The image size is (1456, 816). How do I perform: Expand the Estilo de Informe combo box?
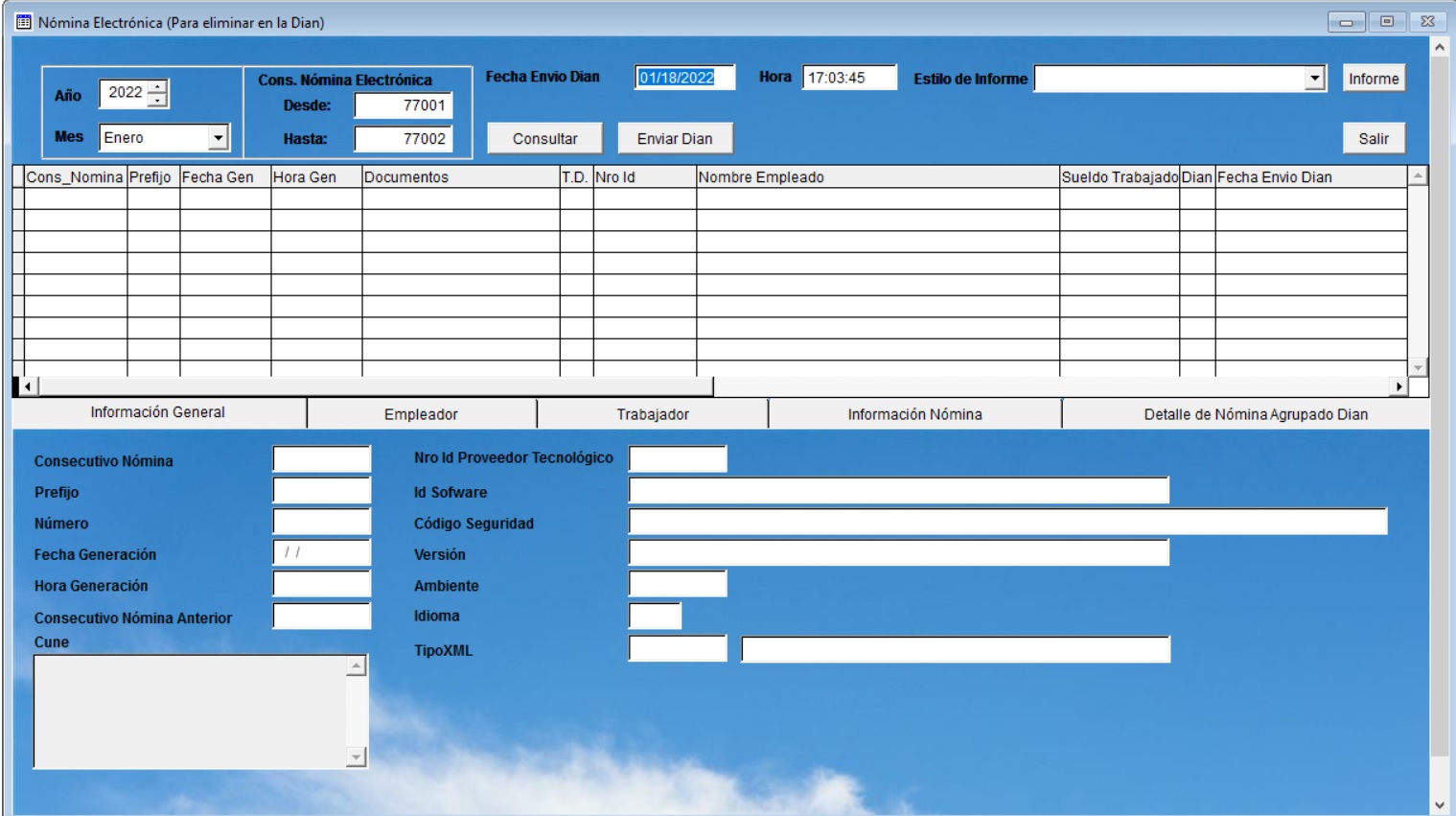[x=1315, y=79]
